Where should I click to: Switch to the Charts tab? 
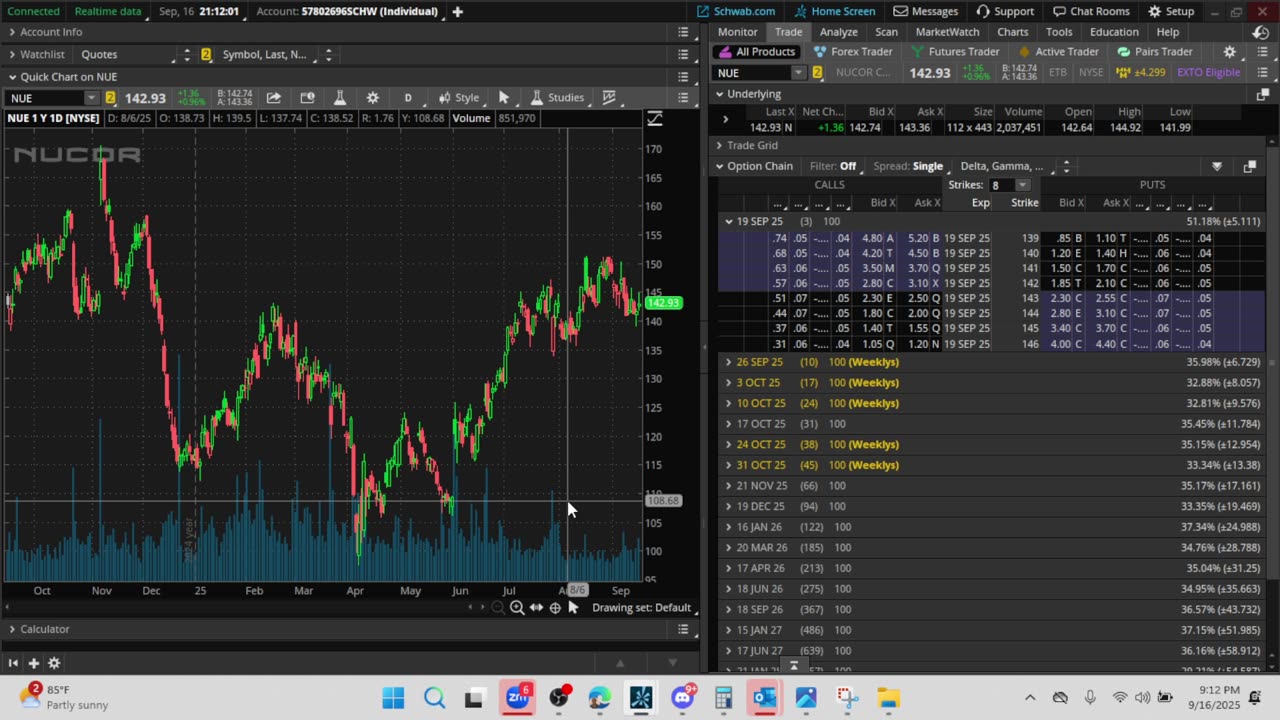click(x=1013, y=32)
